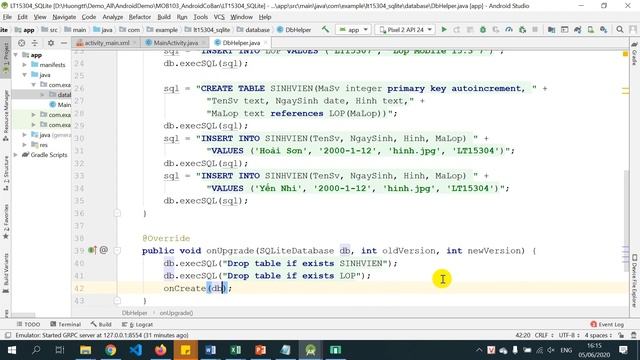Expand Gradle Scripts node

click(16, 155)
